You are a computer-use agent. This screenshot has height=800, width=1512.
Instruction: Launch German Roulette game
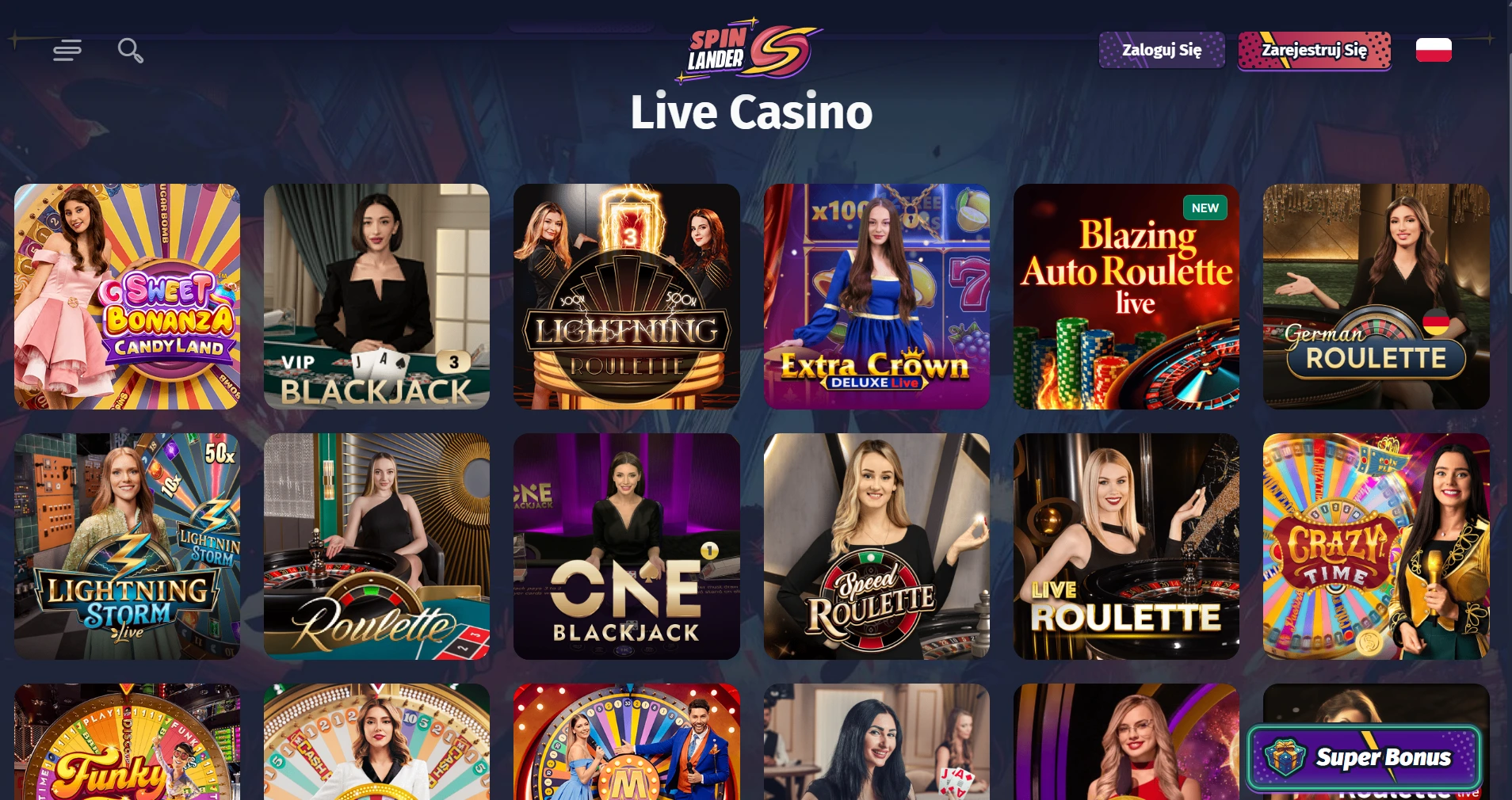[x=1376, y=297]
